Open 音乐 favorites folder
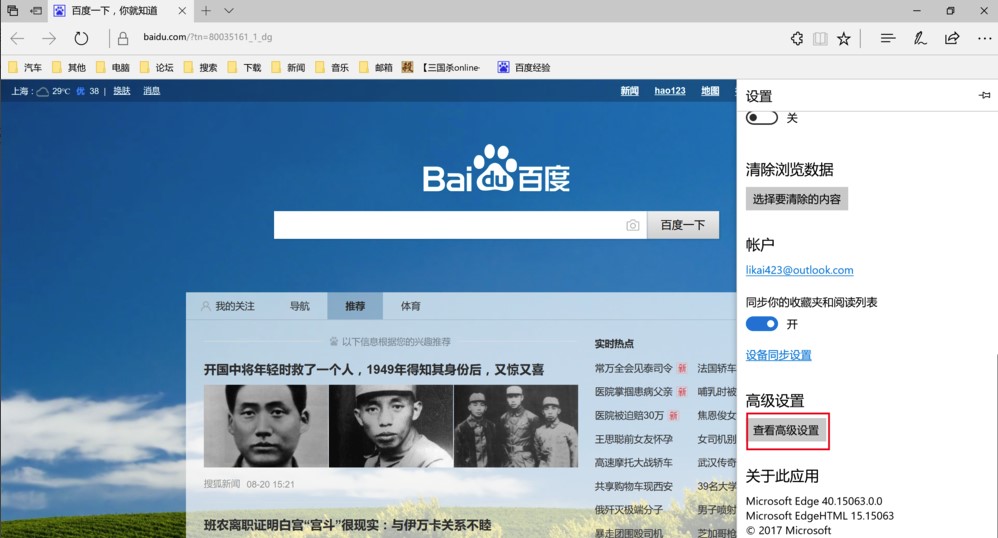998x538 pixels. [x=332, y=67]
